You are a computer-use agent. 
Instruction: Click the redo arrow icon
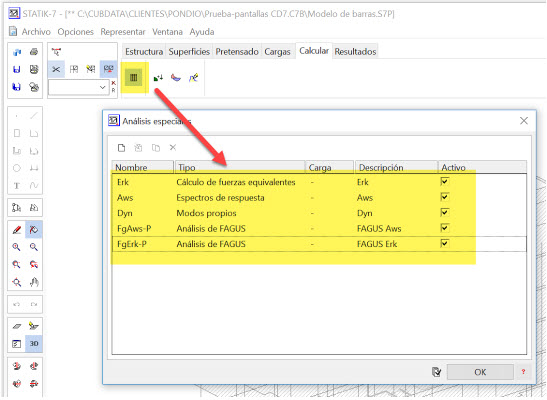point(34,304)
